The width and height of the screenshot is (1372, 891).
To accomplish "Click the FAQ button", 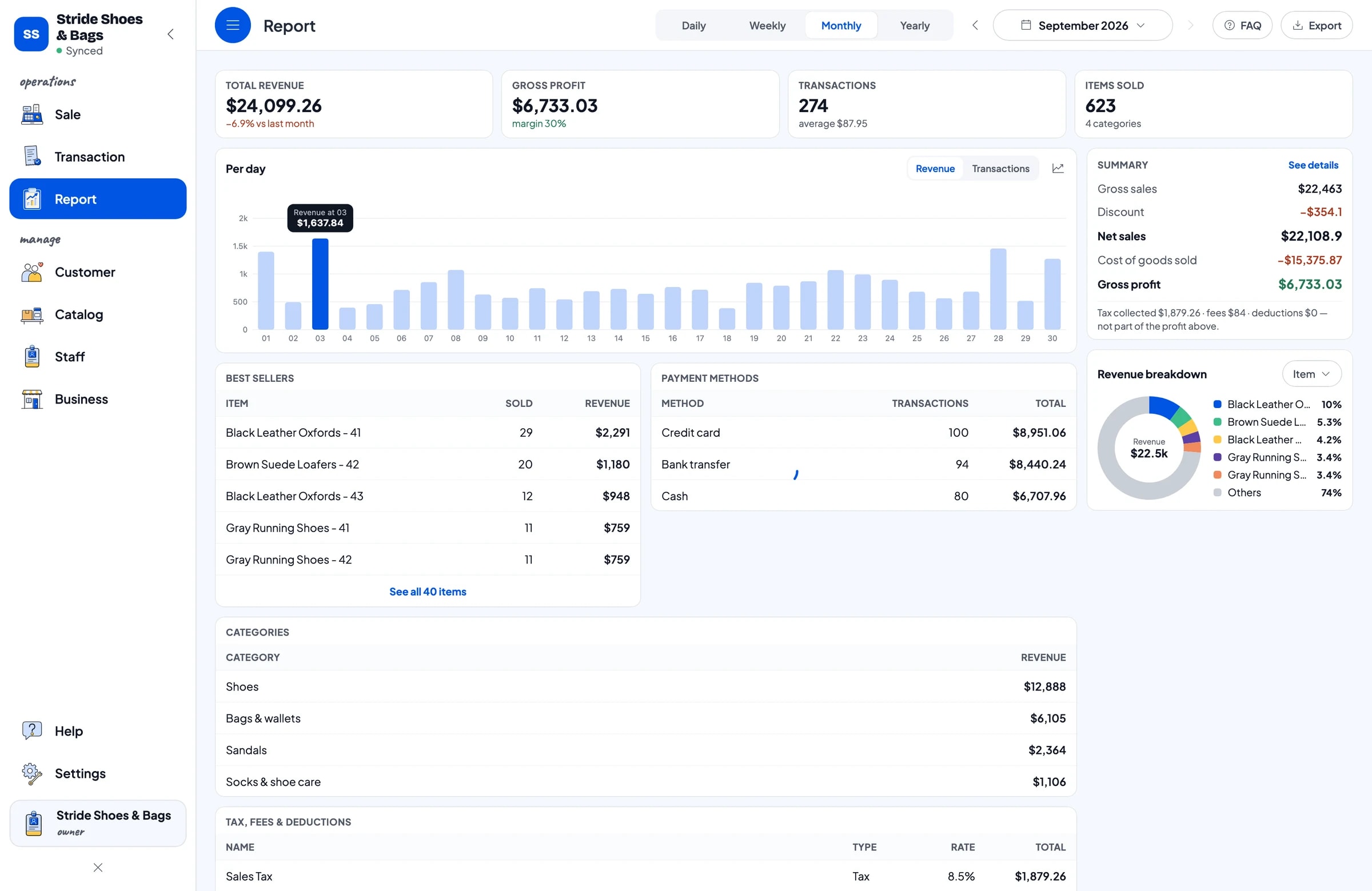I will [x=1242, y=25].
